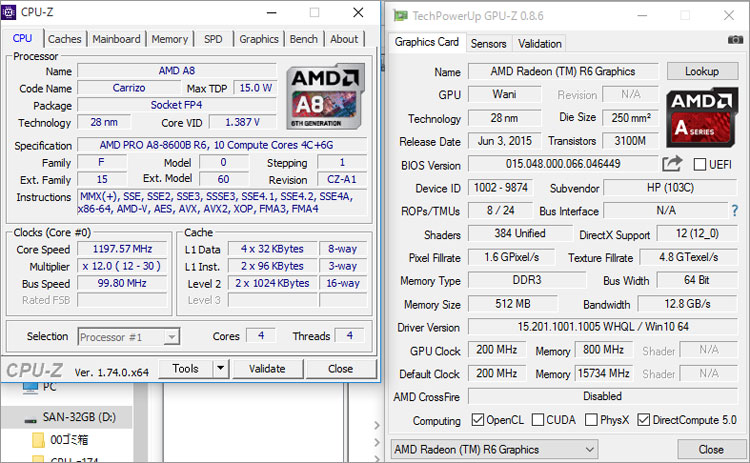Viewport: 750px width, 463px height.
Task: Click the Bandwidth value 12.8 GB/s
Action: point(687,304)
